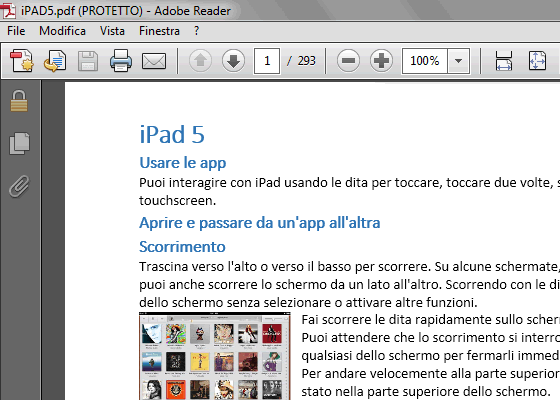Click the total page count 293
The width and height of the screenshot is (560, 400).
coord(306,61)
